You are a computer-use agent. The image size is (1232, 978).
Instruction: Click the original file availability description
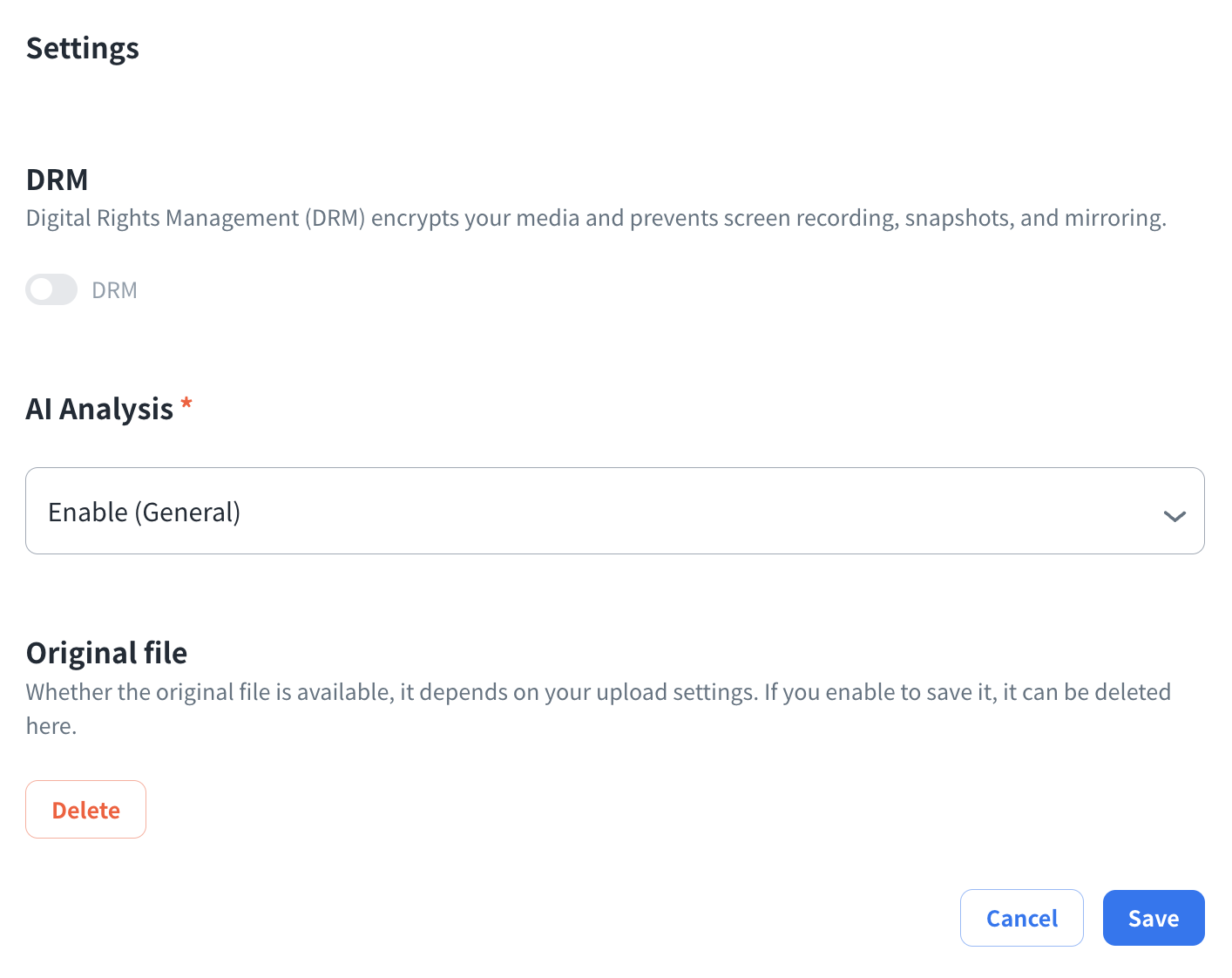pos(598,692)
